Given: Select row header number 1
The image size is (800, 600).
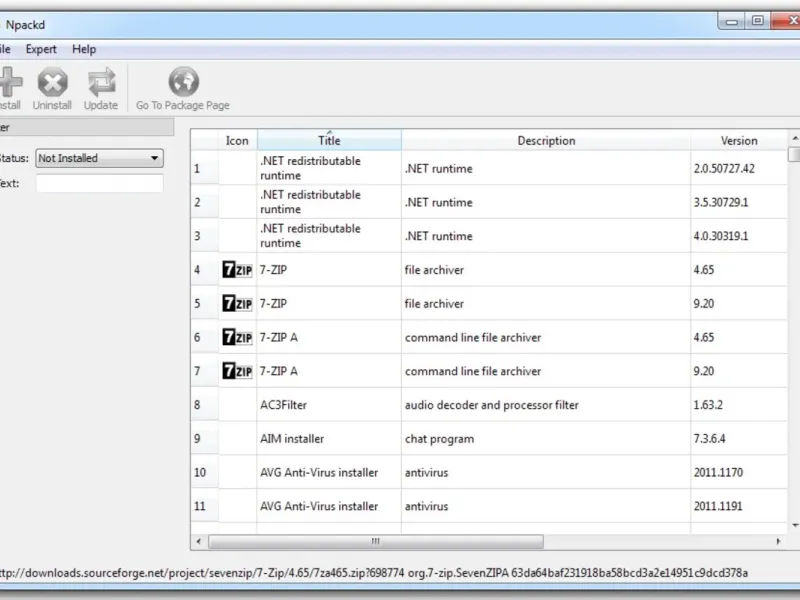Looking at the screenshot, I should (x=205, y=168).
